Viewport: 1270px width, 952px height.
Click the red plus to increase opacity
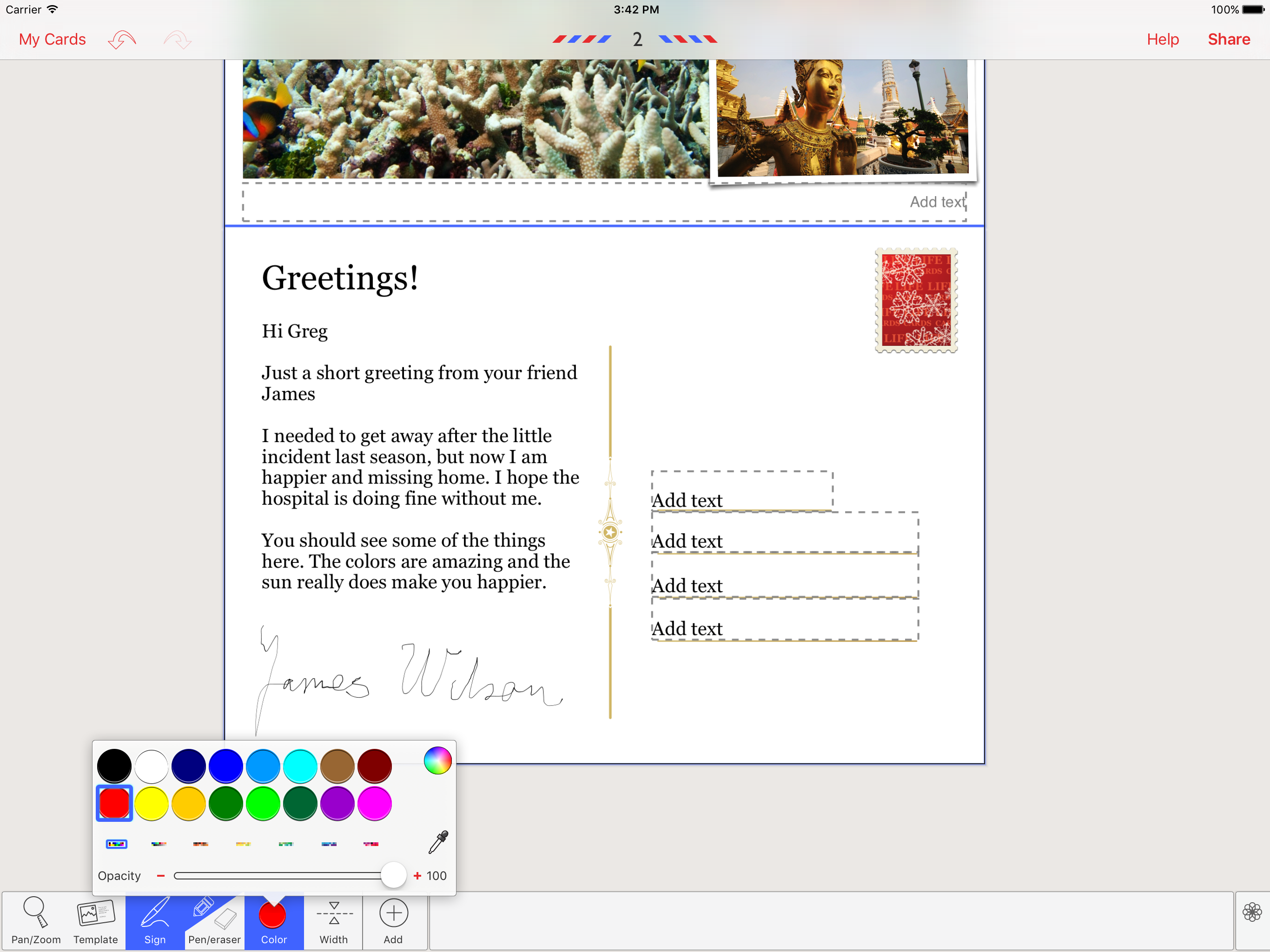[417, 876]
